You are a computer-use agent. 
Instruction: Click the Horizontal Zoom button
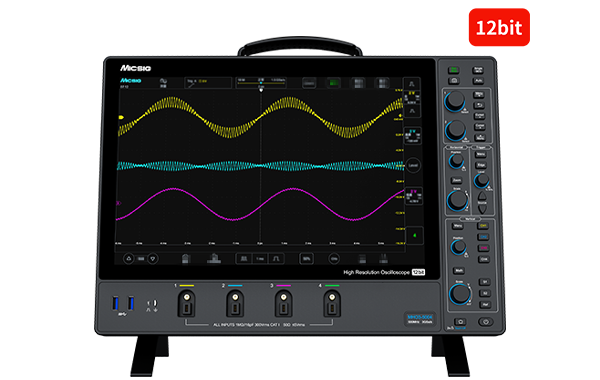click(457, 180)
